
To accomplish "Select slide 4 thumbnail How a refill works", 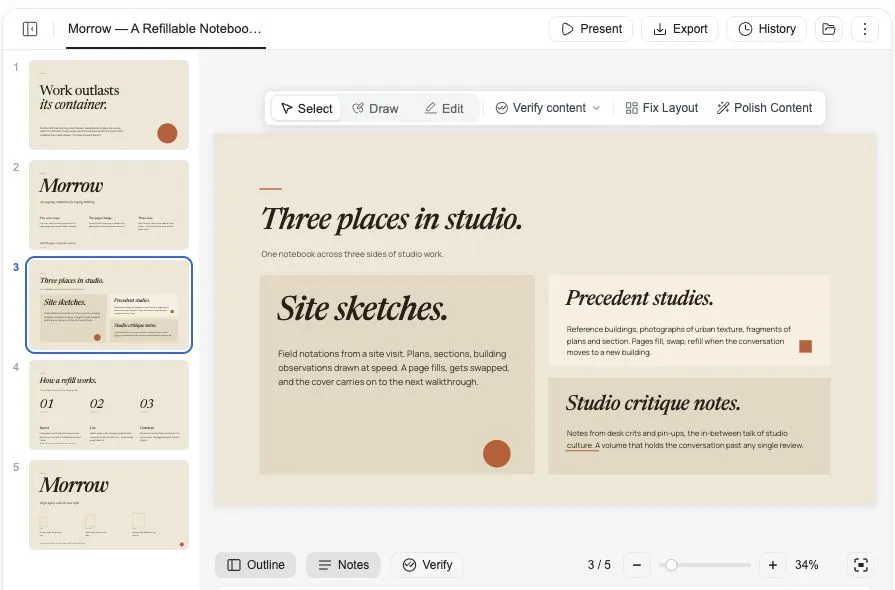I will [x=109, y=405].
